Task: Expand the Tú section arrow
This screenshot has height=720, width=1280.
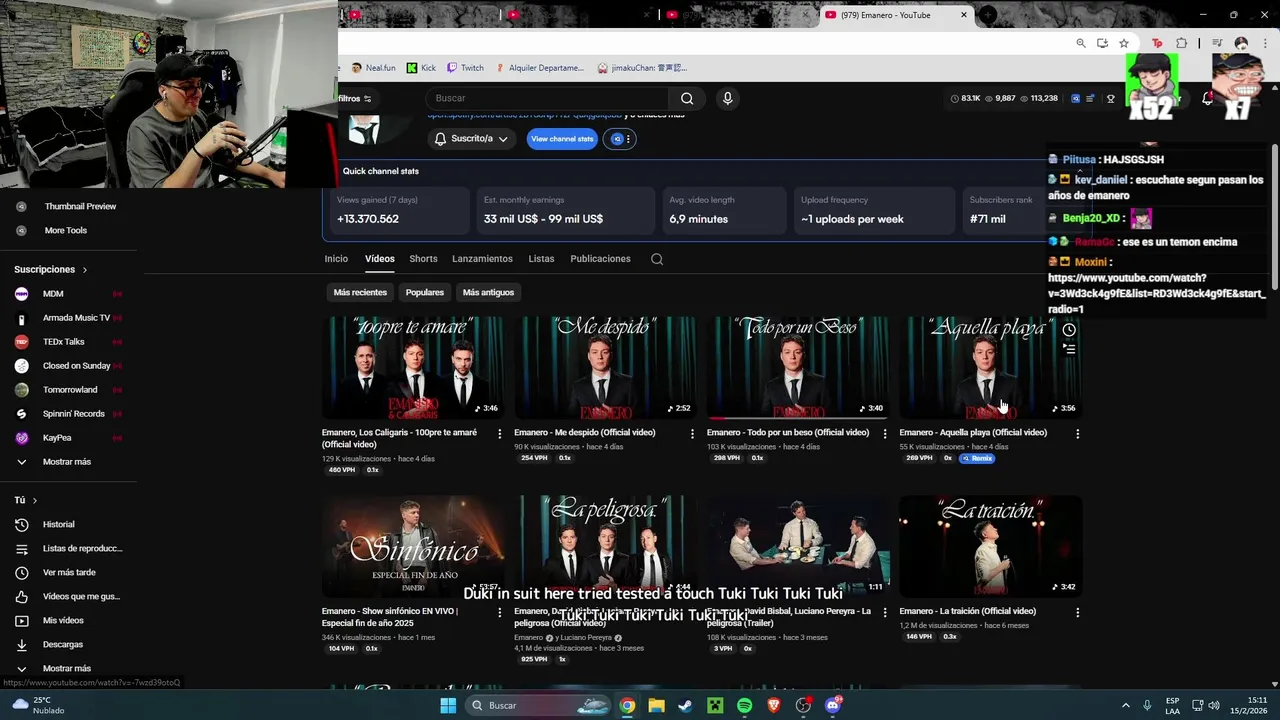Action: (x=35, y=500)
